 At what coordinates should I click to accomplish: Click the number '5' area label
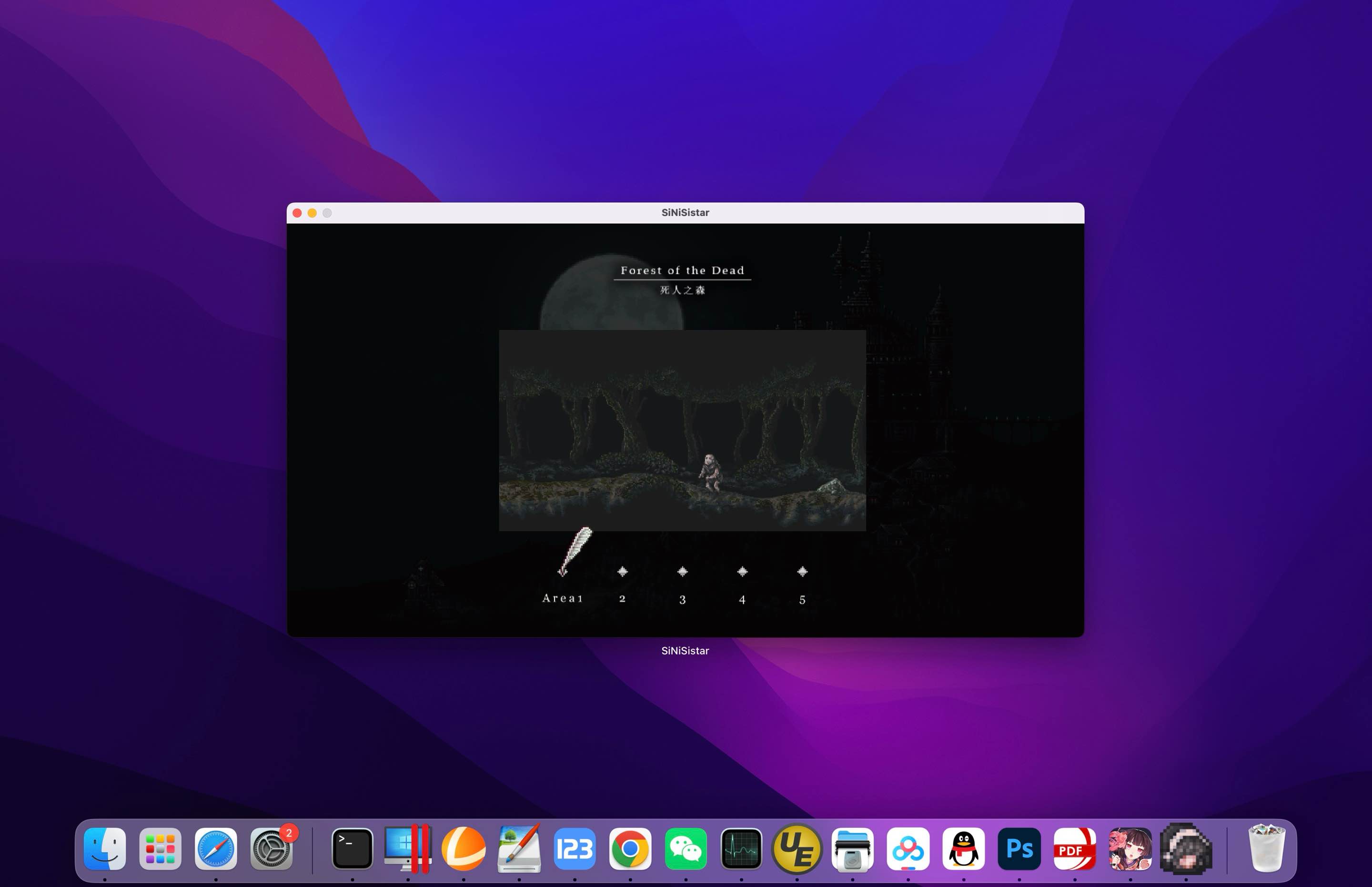pos(802,600)
